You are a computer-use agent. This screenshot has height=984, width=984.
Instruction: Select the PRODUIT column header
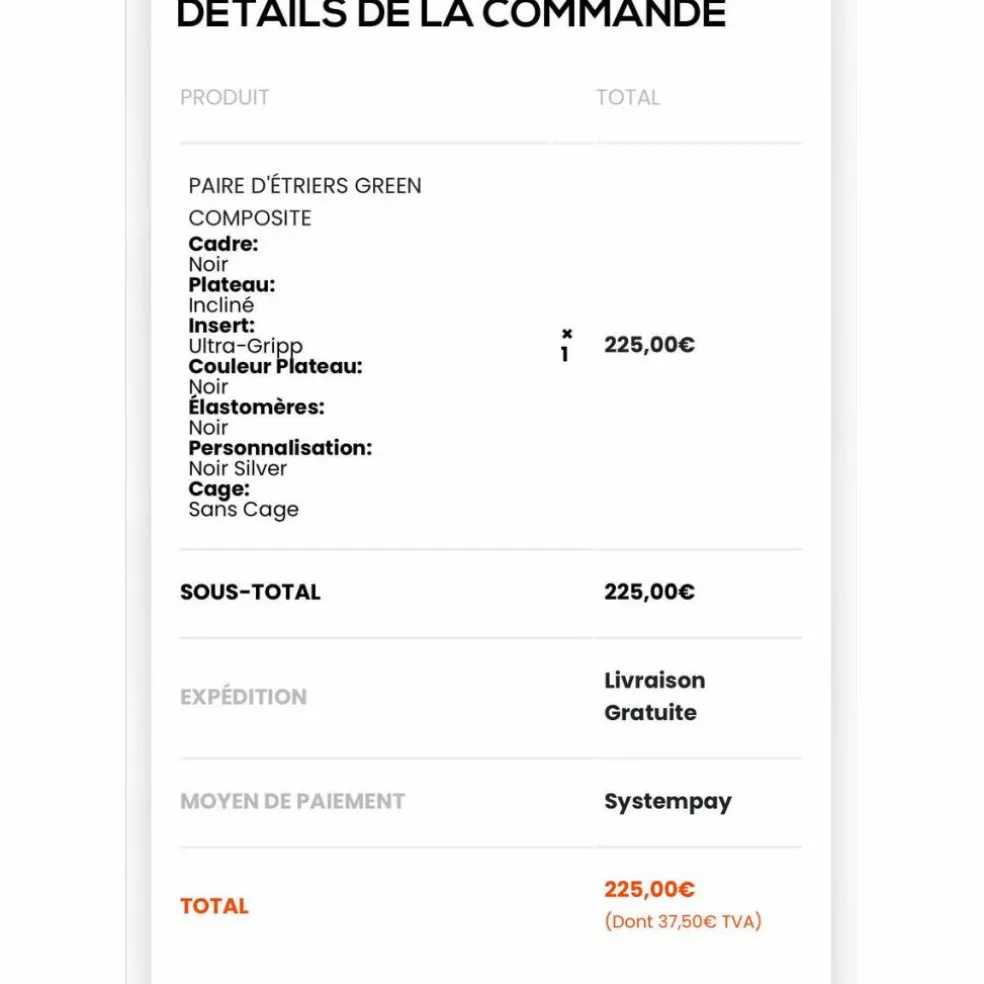(225, 97)
